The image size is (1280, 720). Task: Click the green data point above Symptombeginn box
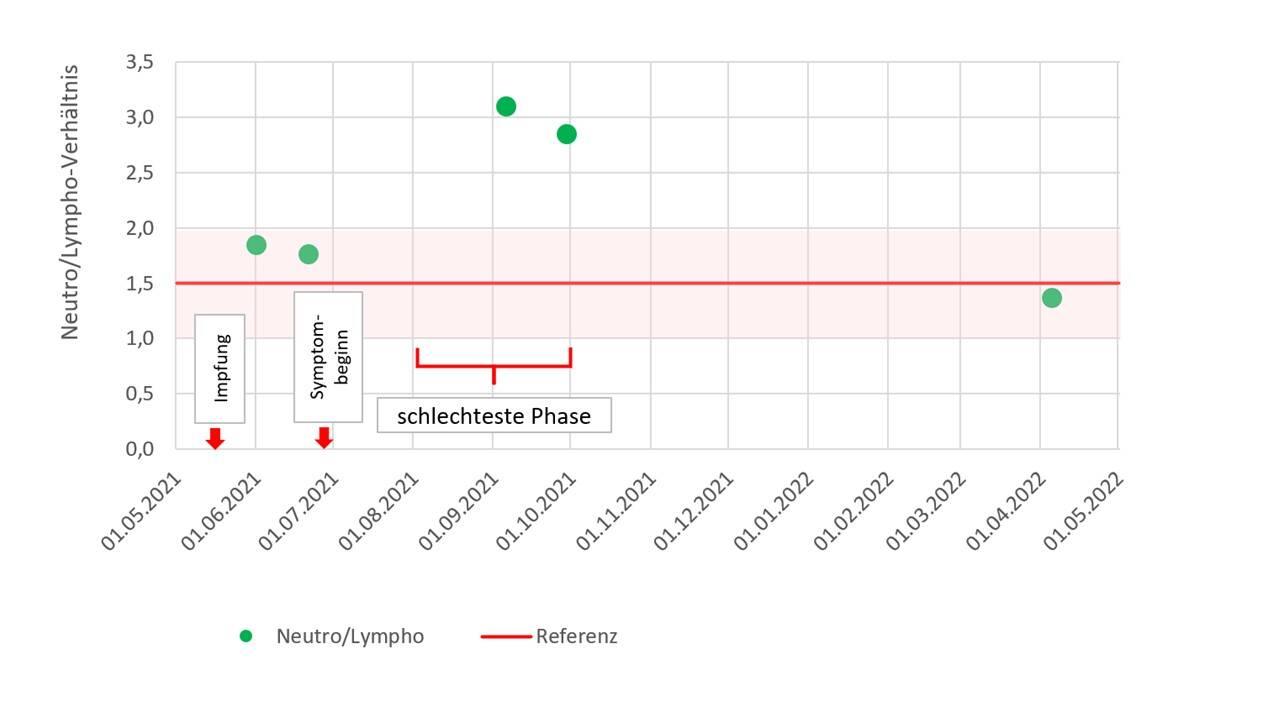pos(308,254)
